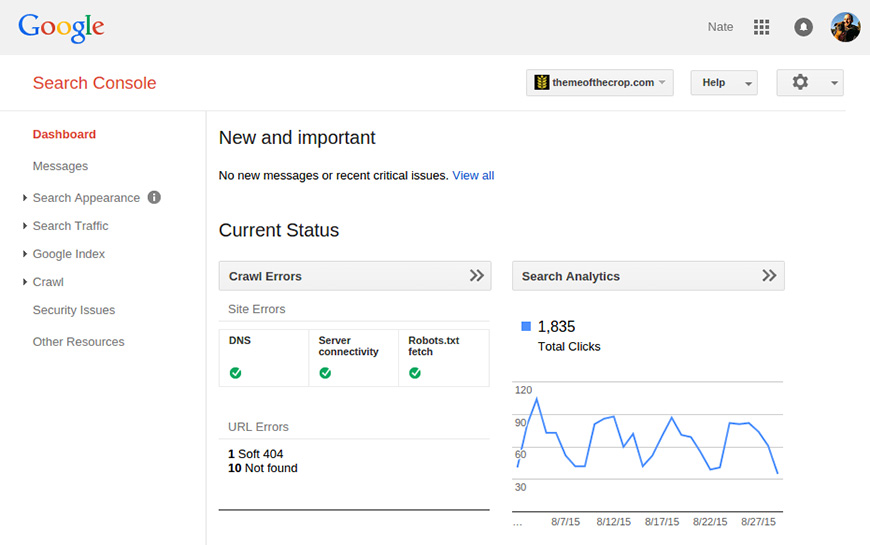Click Server connectivity green check status
Screen dimensions: 870x545
325,373
